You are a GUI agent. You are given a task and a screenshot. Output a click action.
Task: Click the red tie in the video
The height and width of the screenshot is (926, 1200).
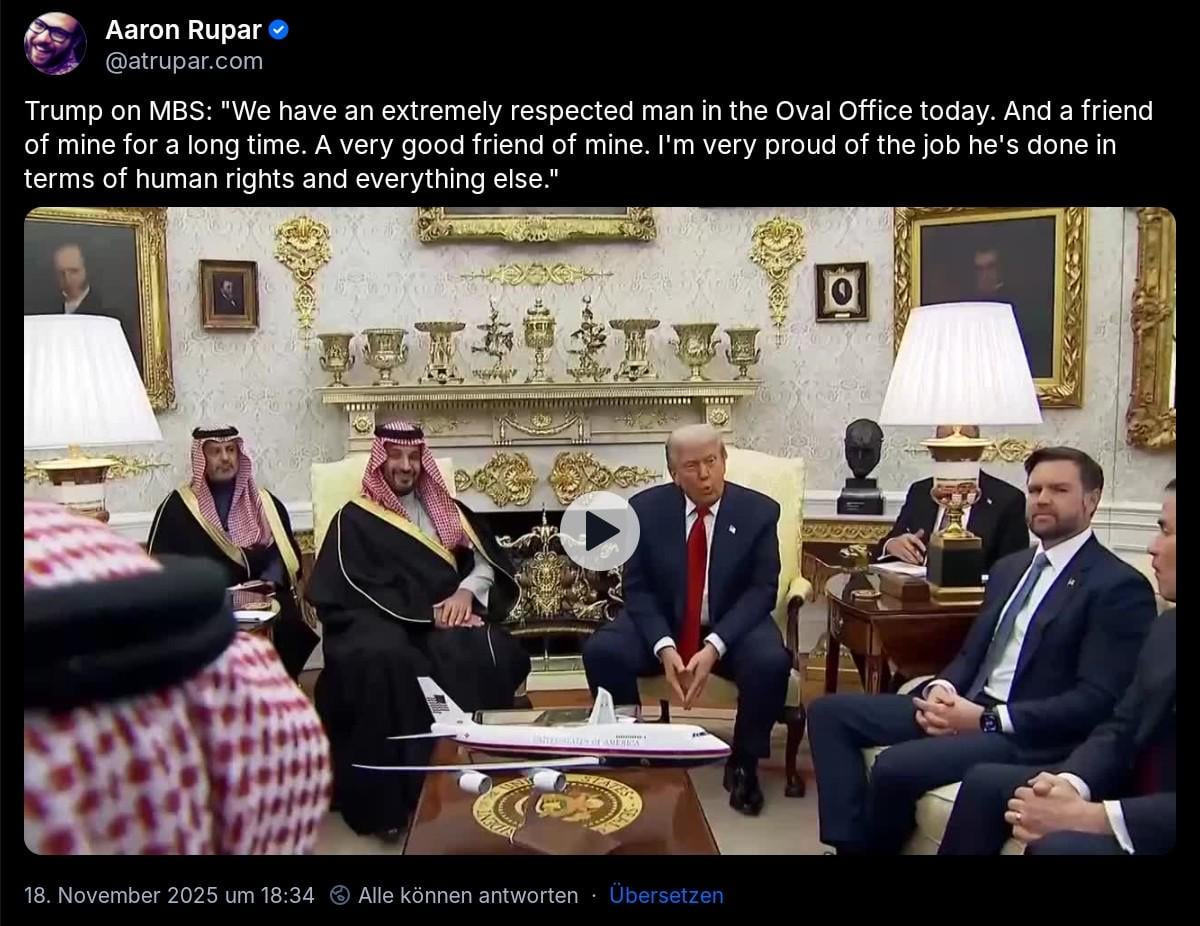click(x=694, y=582)
